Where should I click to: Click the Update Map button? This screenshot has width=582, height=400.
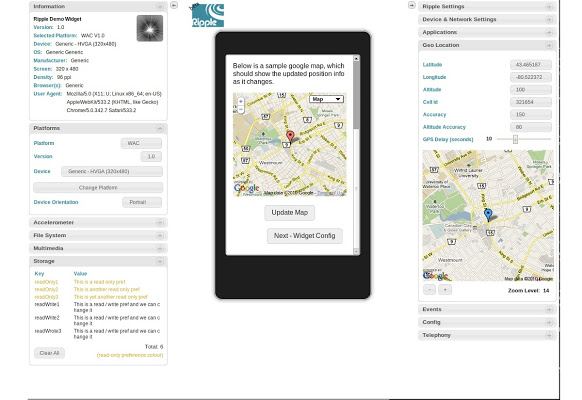[x=290, y=213]
